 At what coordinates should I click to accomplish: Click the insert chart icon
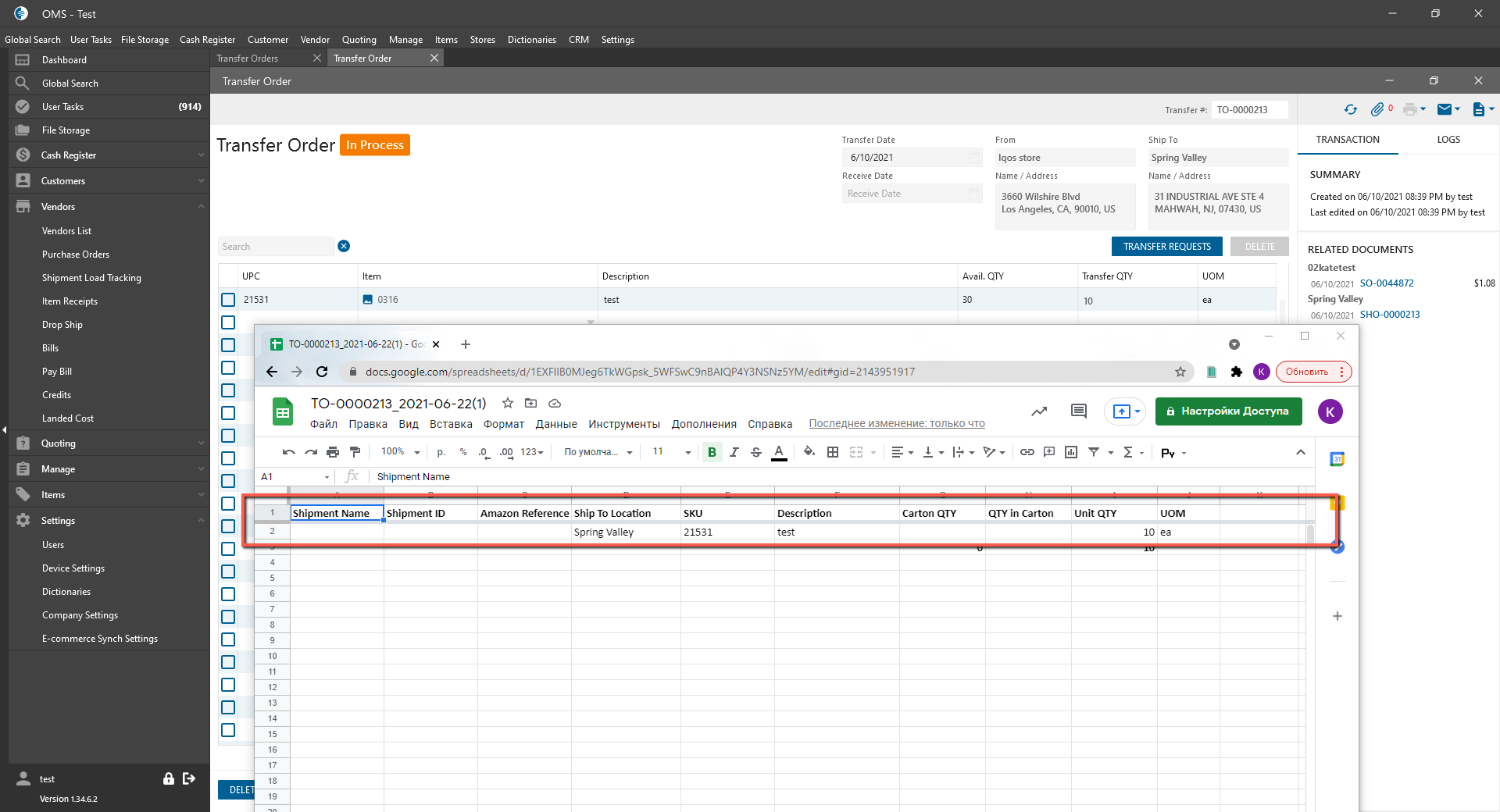tap(1071, 452)
